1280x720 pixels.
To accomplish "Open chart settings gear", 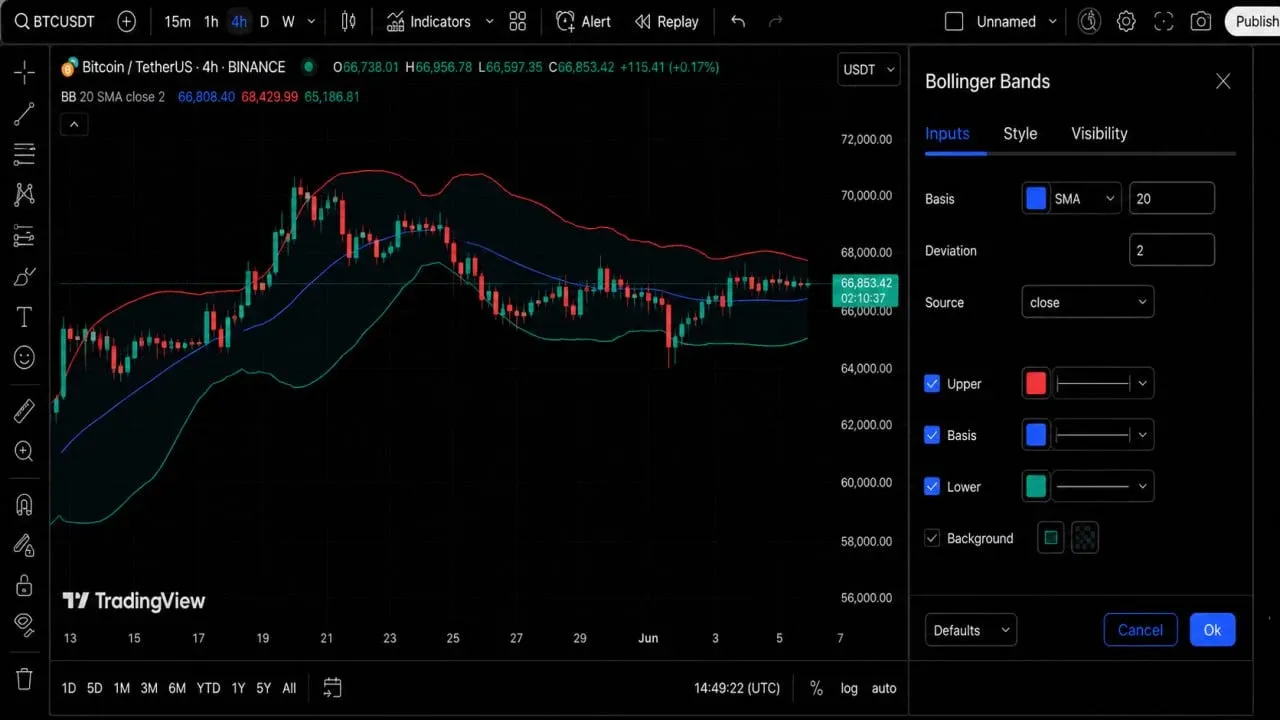I will (x=1126, y=21).
